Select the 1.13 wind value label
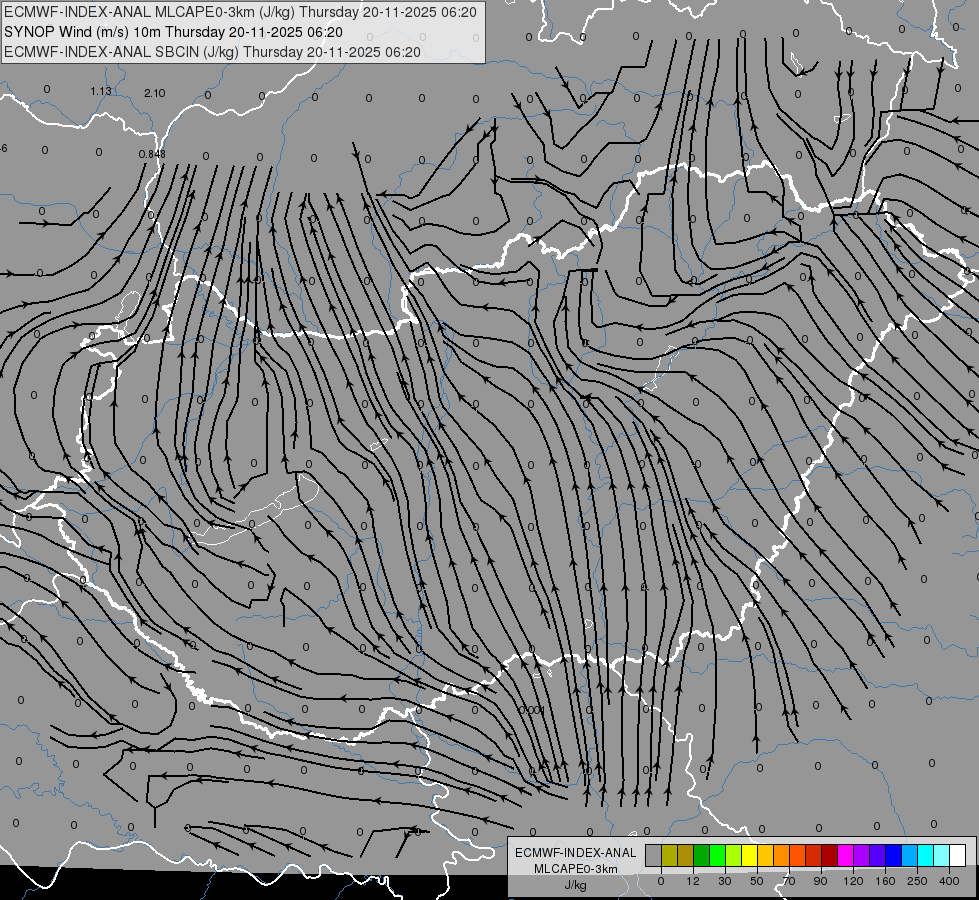The image size is (979, 900). pyautogui.click(x=101, y=91)
